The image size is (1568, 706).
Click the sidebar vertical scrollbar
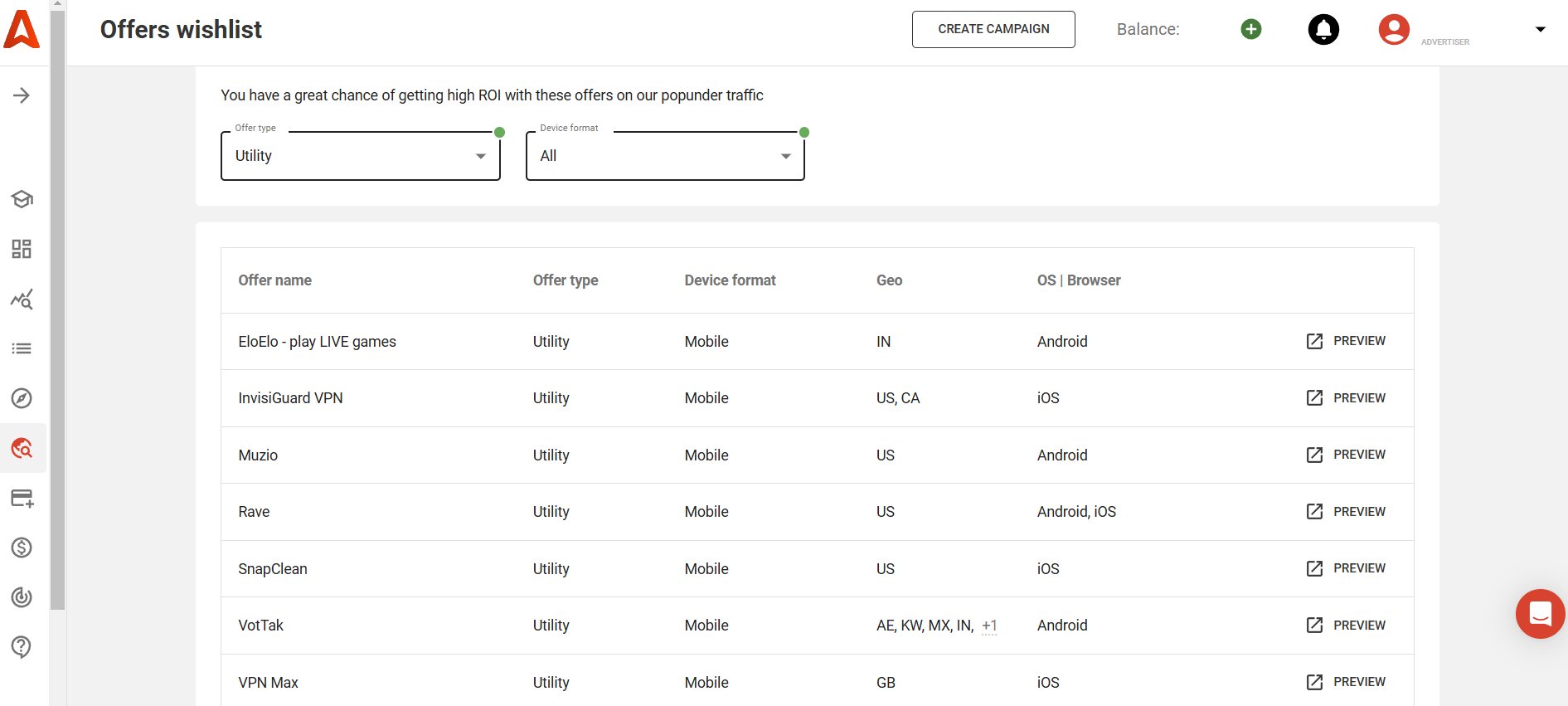tap(57, 307)
